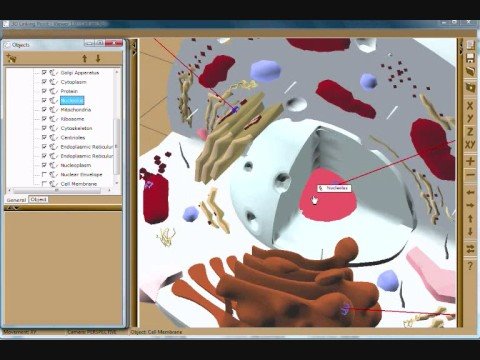This screenshot has height=360, width=480.
Task: Click the open folder icon
Action: pos(470,71)
